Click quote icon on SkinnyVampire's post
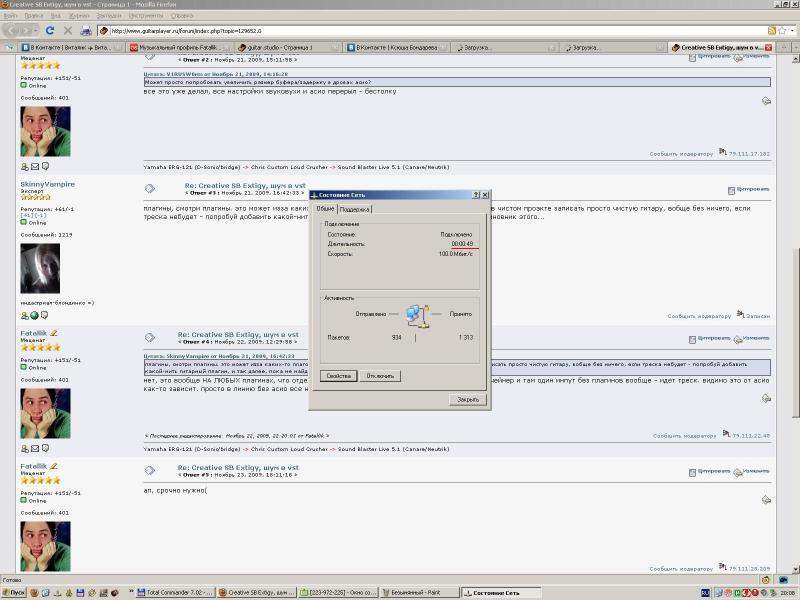 click(731, 189)
